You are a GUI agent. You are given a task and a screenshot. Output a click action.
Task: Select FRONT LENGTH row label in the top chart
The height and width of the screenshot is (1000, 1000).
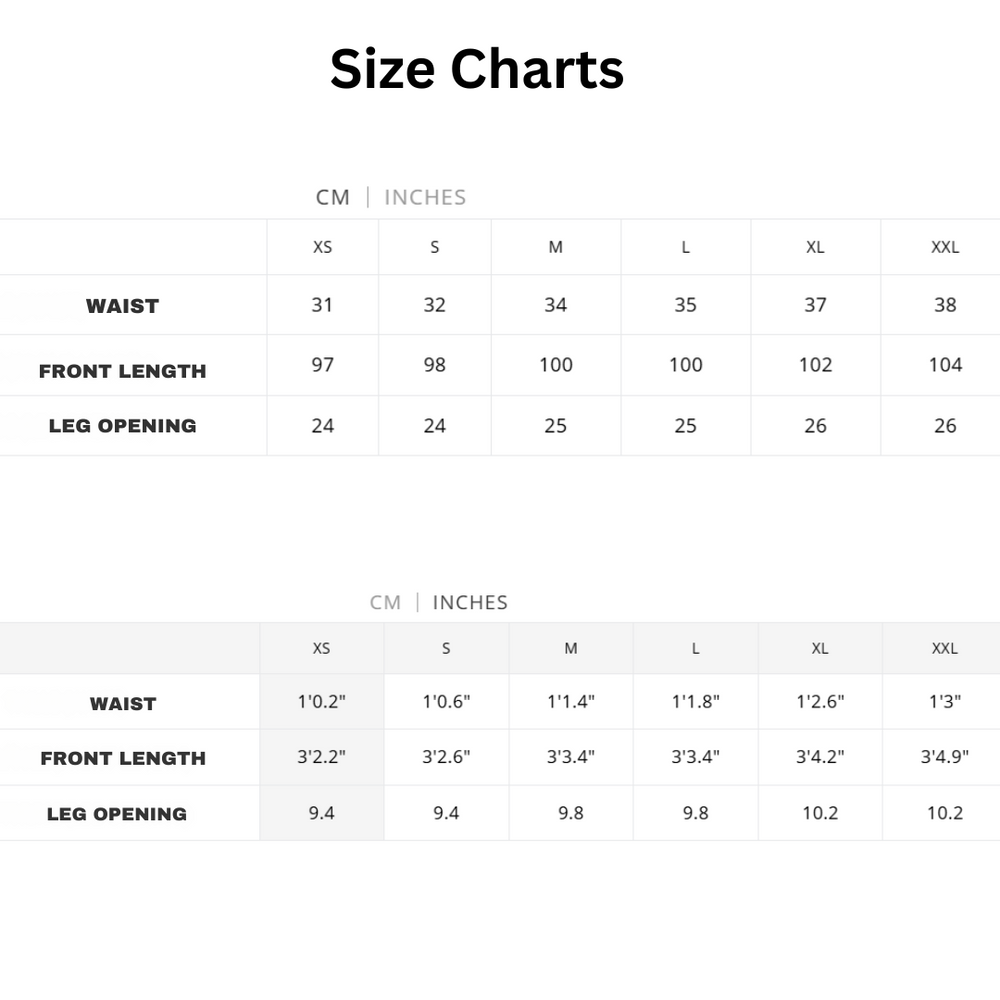122,371
